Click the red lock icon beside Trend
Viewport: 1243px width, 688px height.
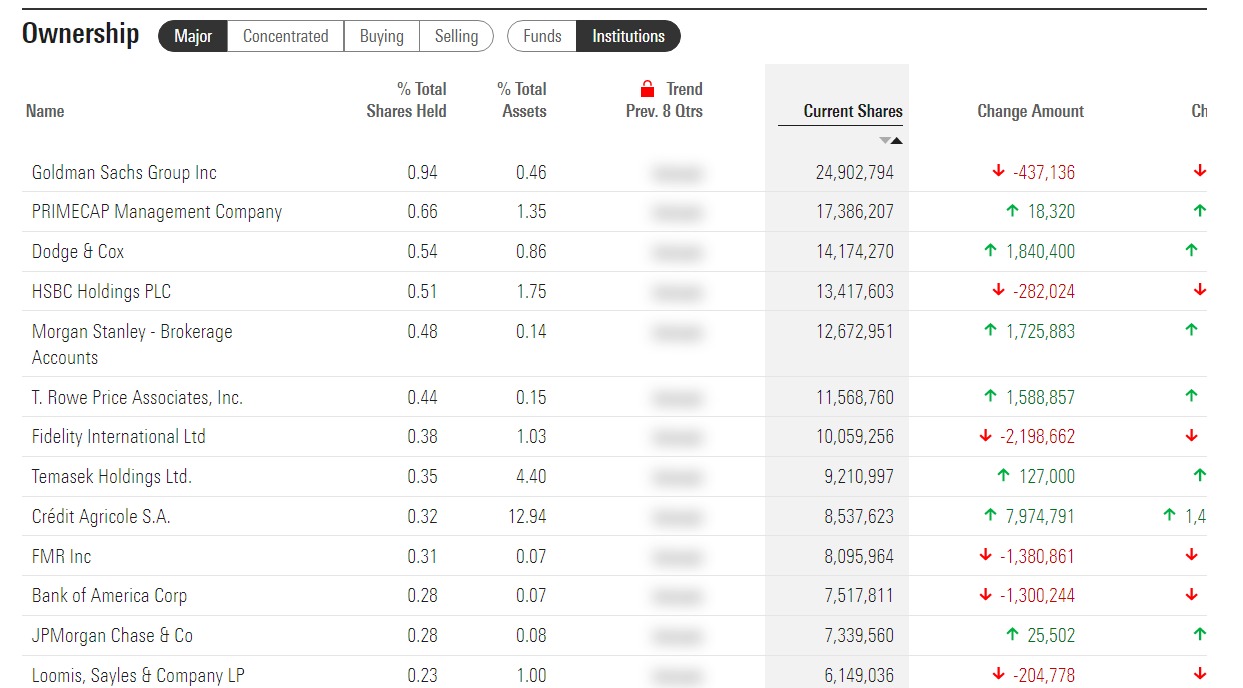pos(647,89)
